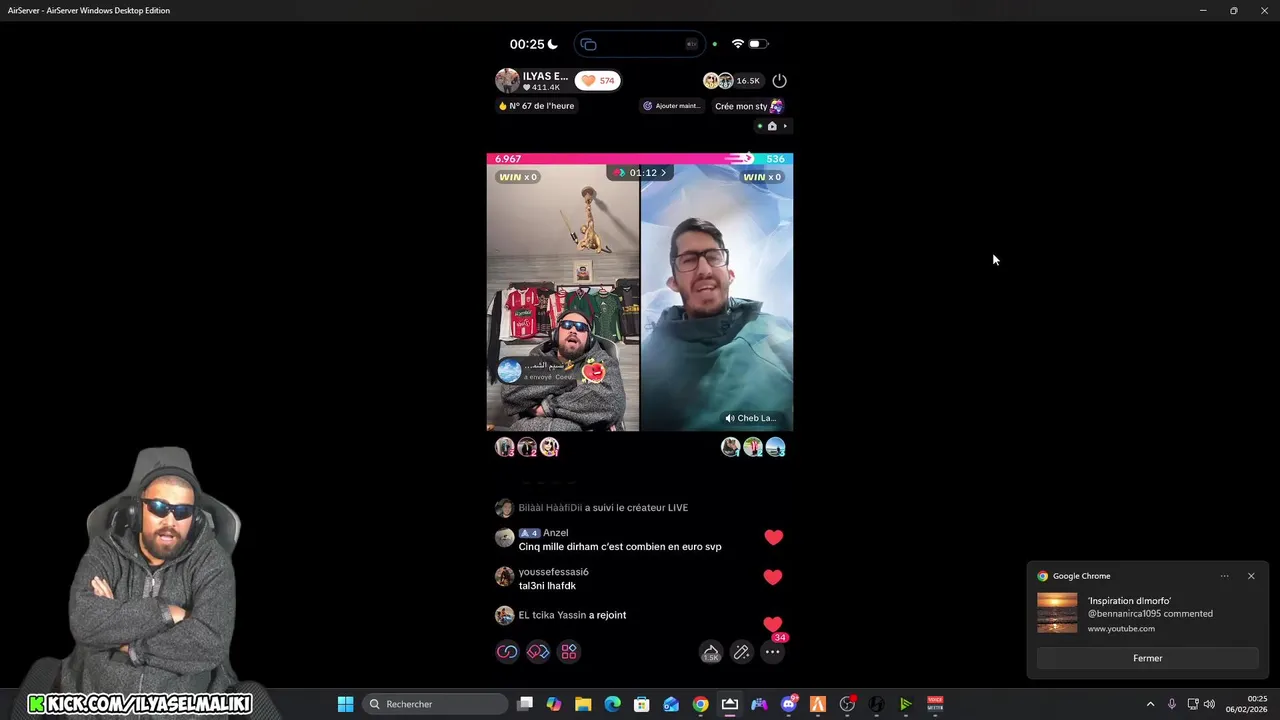The height and width of the screenshot is (720, 1280).
Task: Open www.youtube.com link in notification
Action: click(x=1121, y=629)
